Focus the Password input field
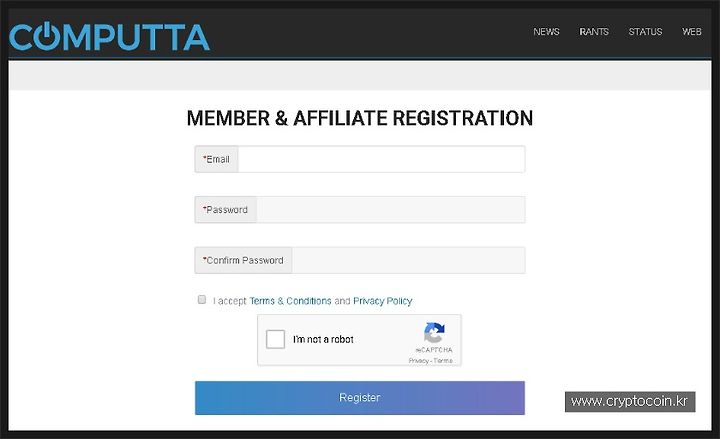720x439 pixels. pos(391,210)
